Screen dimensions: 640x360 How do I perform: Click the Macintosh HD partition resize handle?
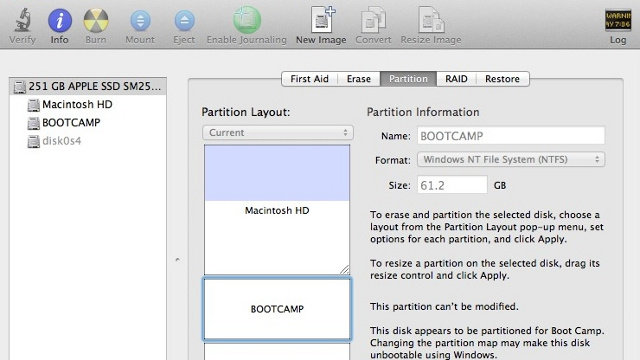click(345, 269)
